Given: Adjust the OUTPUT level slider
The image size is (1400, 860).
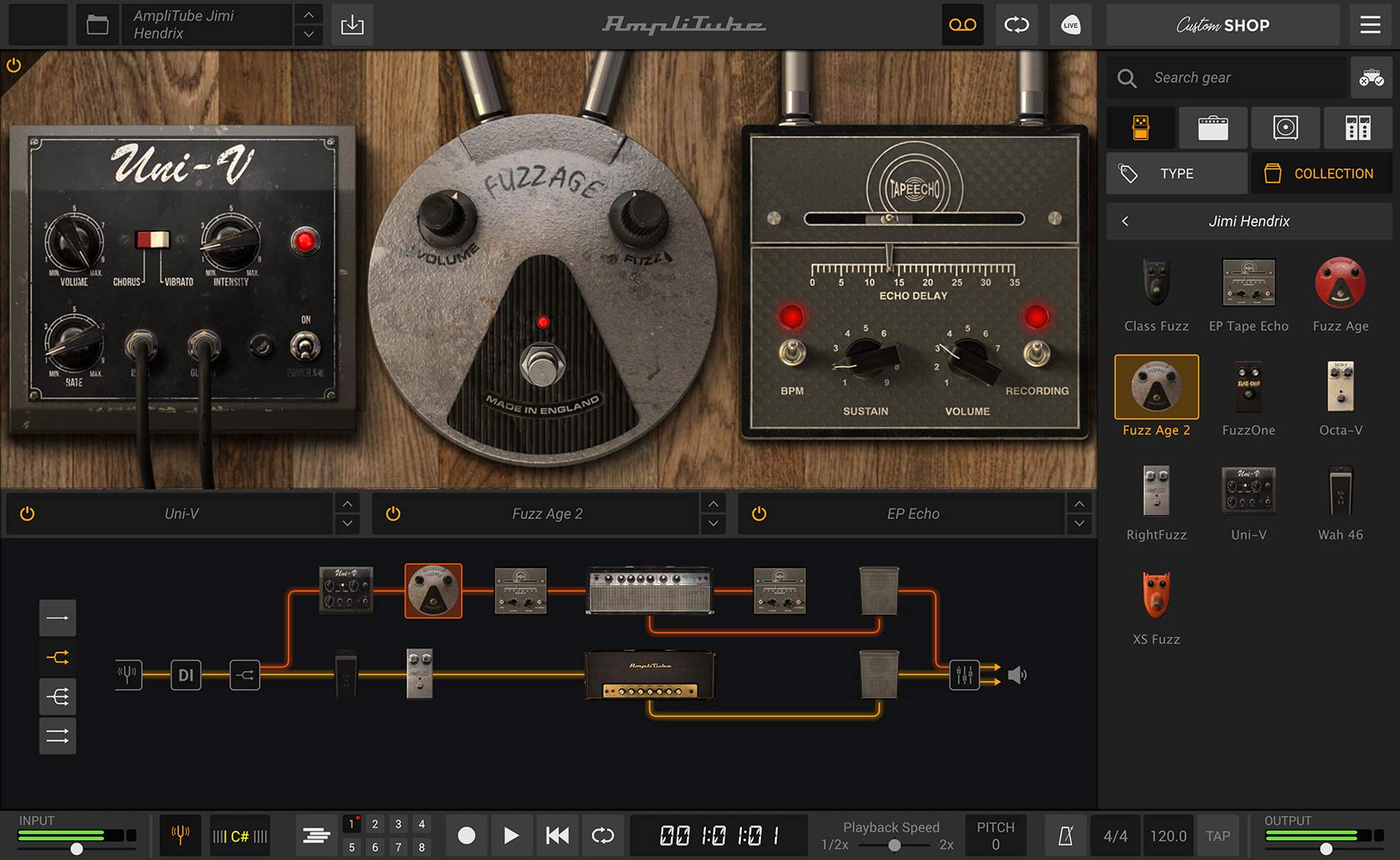Looking at the screenshot, I should pyautogui.click(x=1325, y=849).
